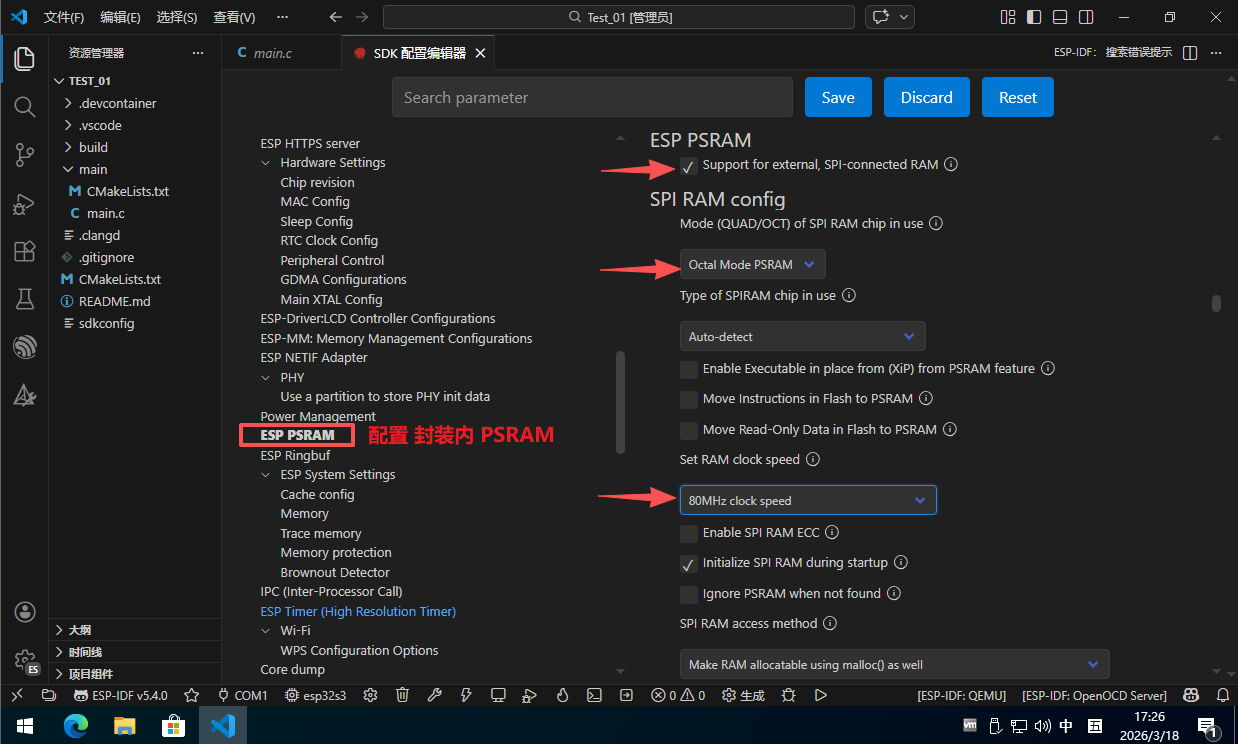Toggle Initialize SPI RAM during startup checkbox
This screenshot has height=744, width=1238.
[689, 563]
